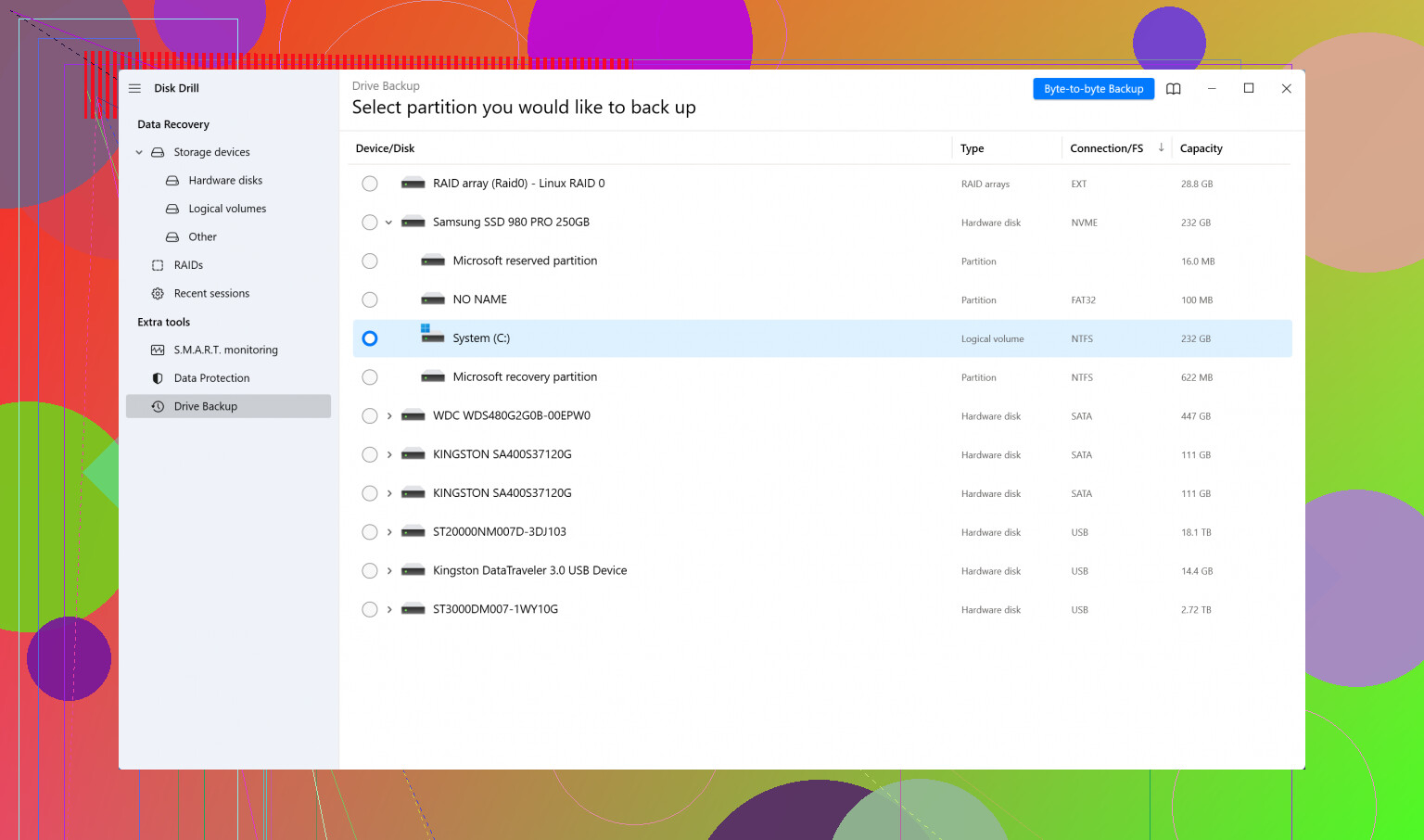Open the hamburger menu beside Disk Drill
The image size is (1424, 840).
click(x=134, y=88)
